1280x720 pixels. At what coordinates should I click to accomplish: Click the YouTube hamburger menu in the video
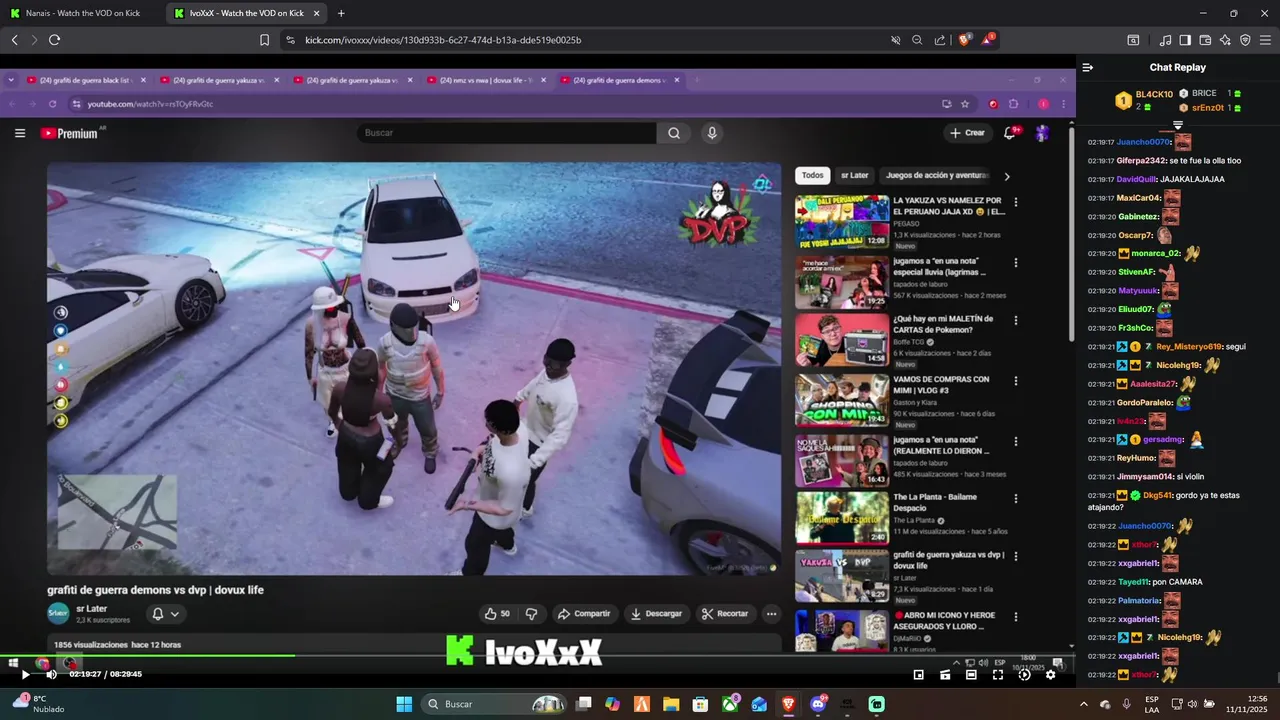click(x=19, y=133)
